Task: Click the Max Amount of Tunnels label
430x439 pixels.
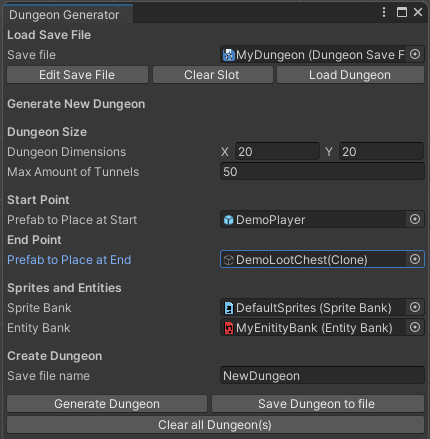Action: point(73,172)
